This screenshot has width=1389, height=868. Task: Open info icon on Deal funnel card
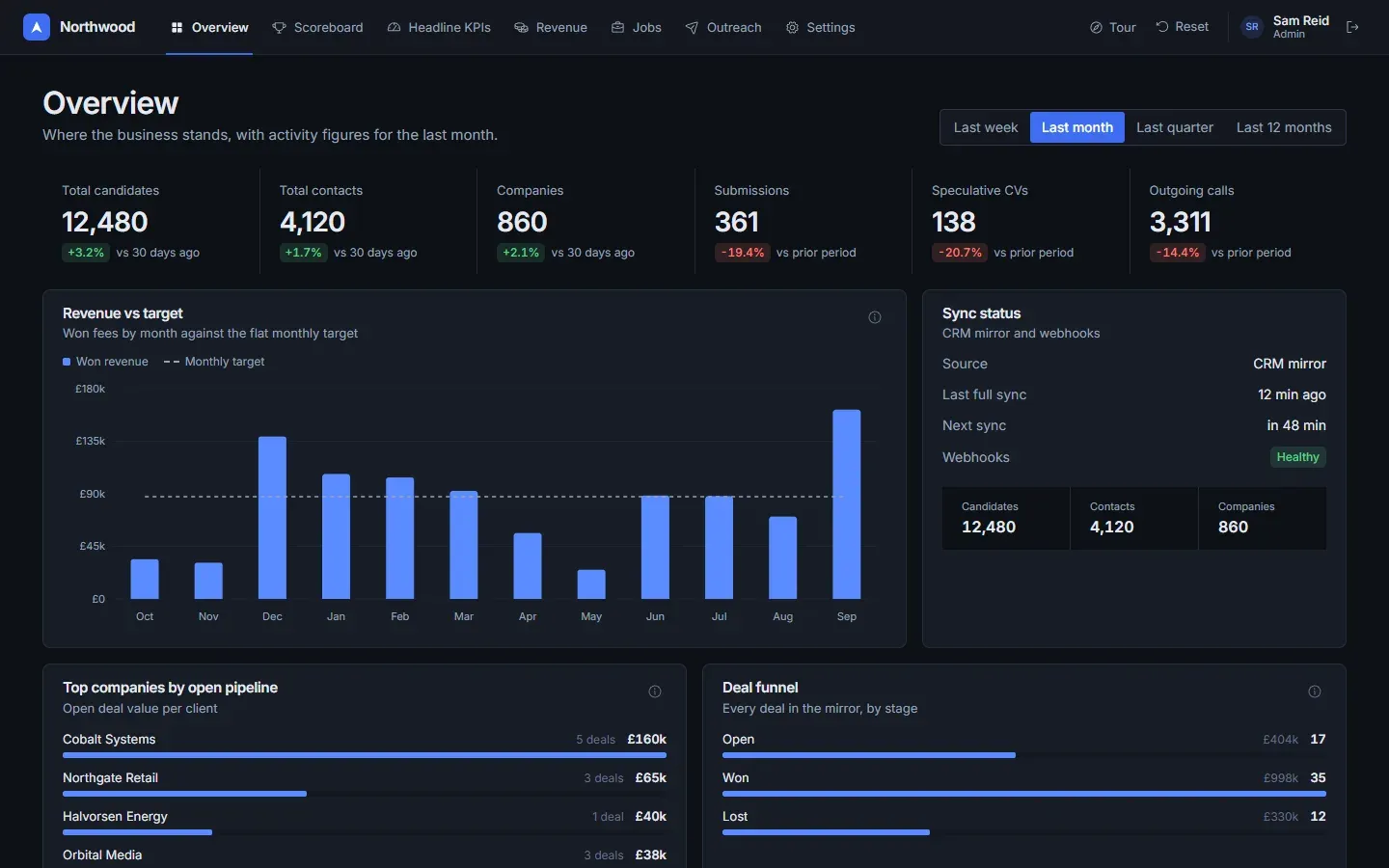point(1315,692)
